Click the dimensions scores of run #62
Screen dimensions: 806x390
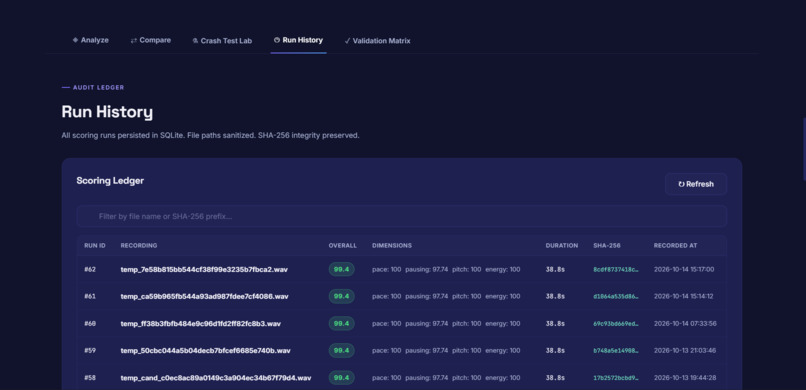446,269
